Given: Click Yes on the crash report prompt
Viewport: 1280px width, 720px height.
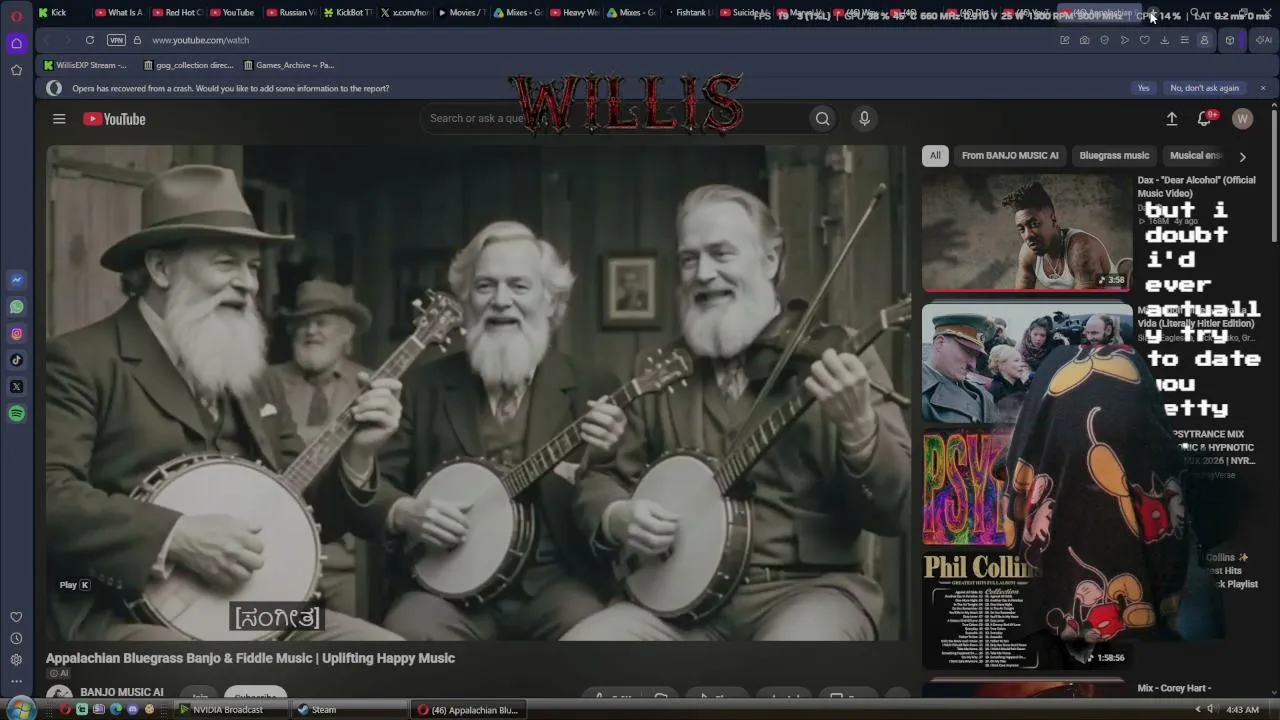Looking at the screenshot, I should tap(1143, 88).
